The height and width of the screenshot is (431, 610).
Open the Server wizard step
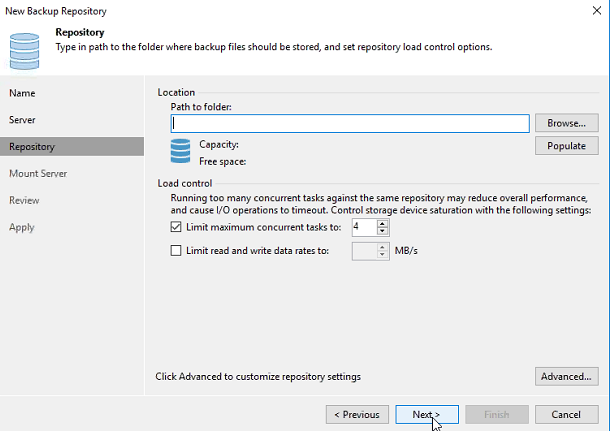pos(24,120)
